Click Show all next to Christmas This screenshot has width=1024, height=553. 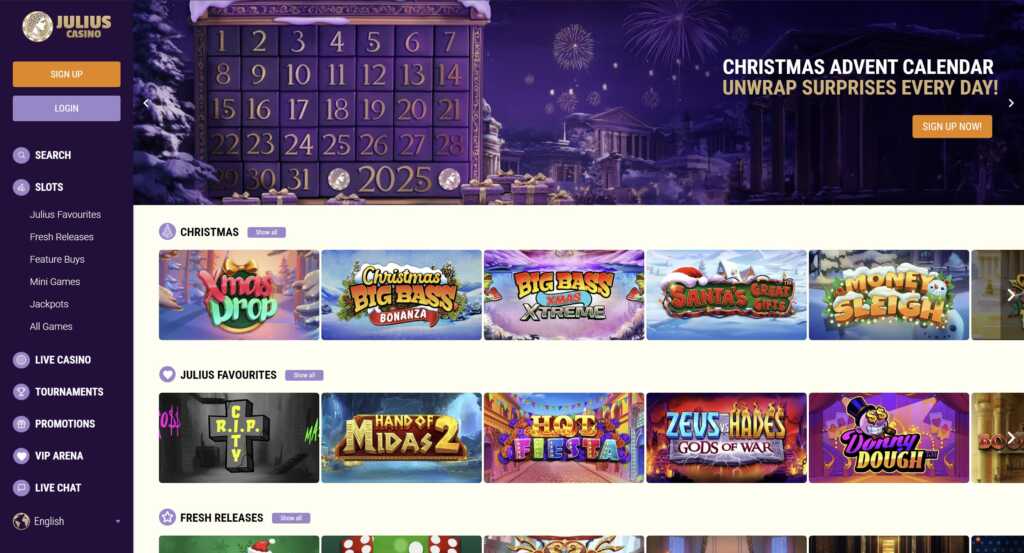coord(266,232)
